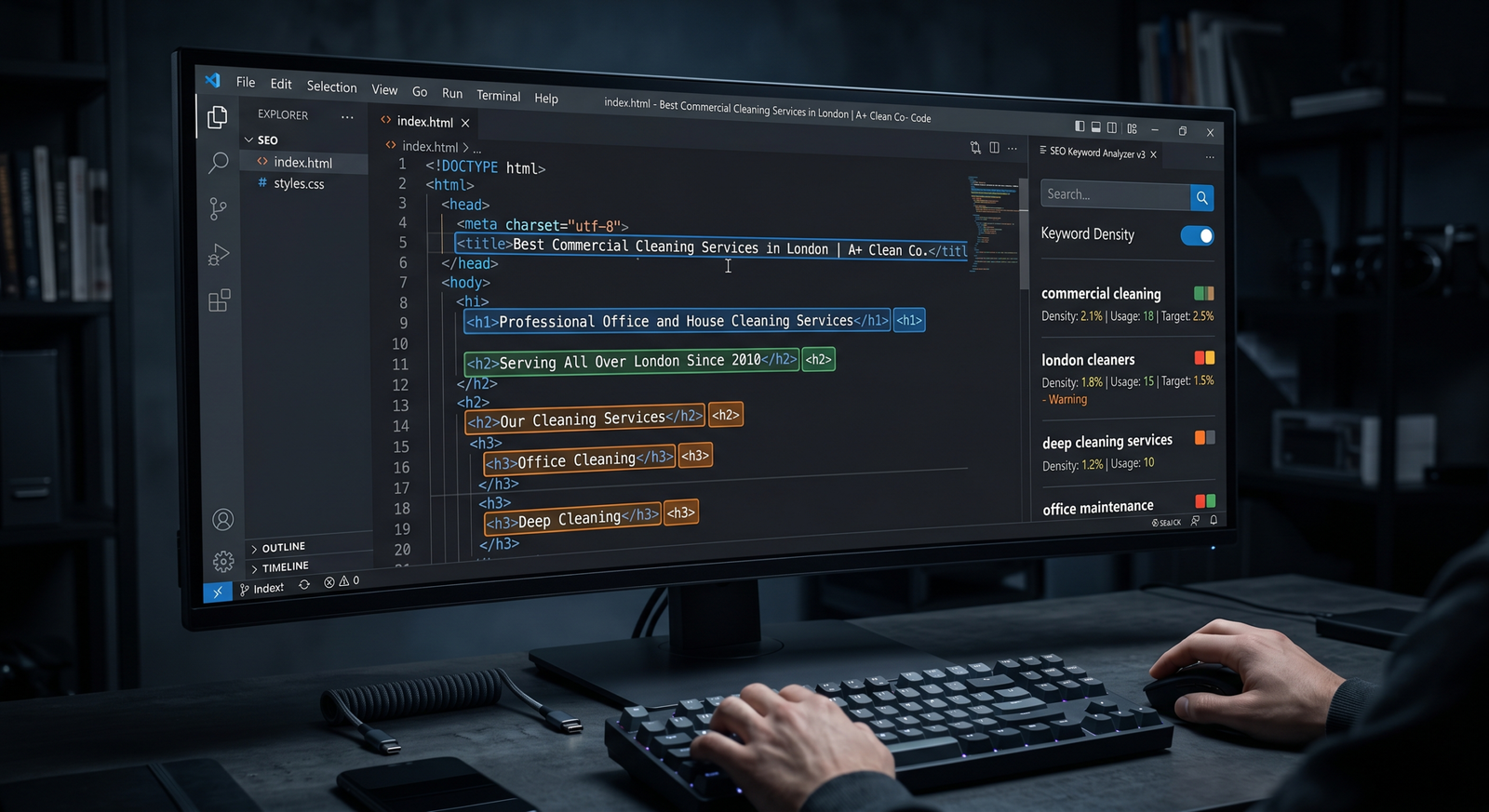Focus the keyword Search input field

(x=1116, y=195)
